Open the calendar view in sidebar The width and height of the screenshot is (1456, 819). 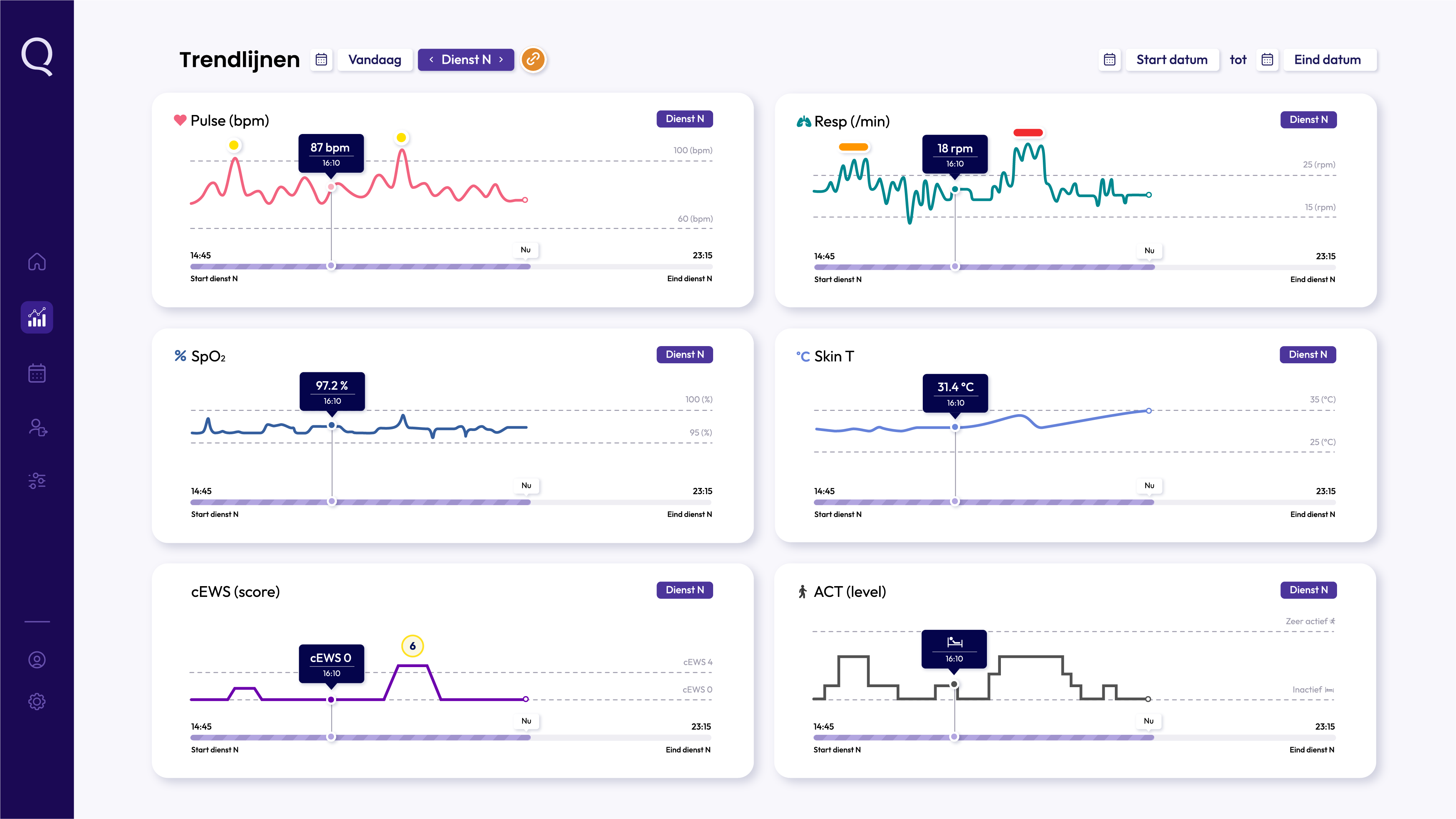pyautogui.click(x=37, y=373)
